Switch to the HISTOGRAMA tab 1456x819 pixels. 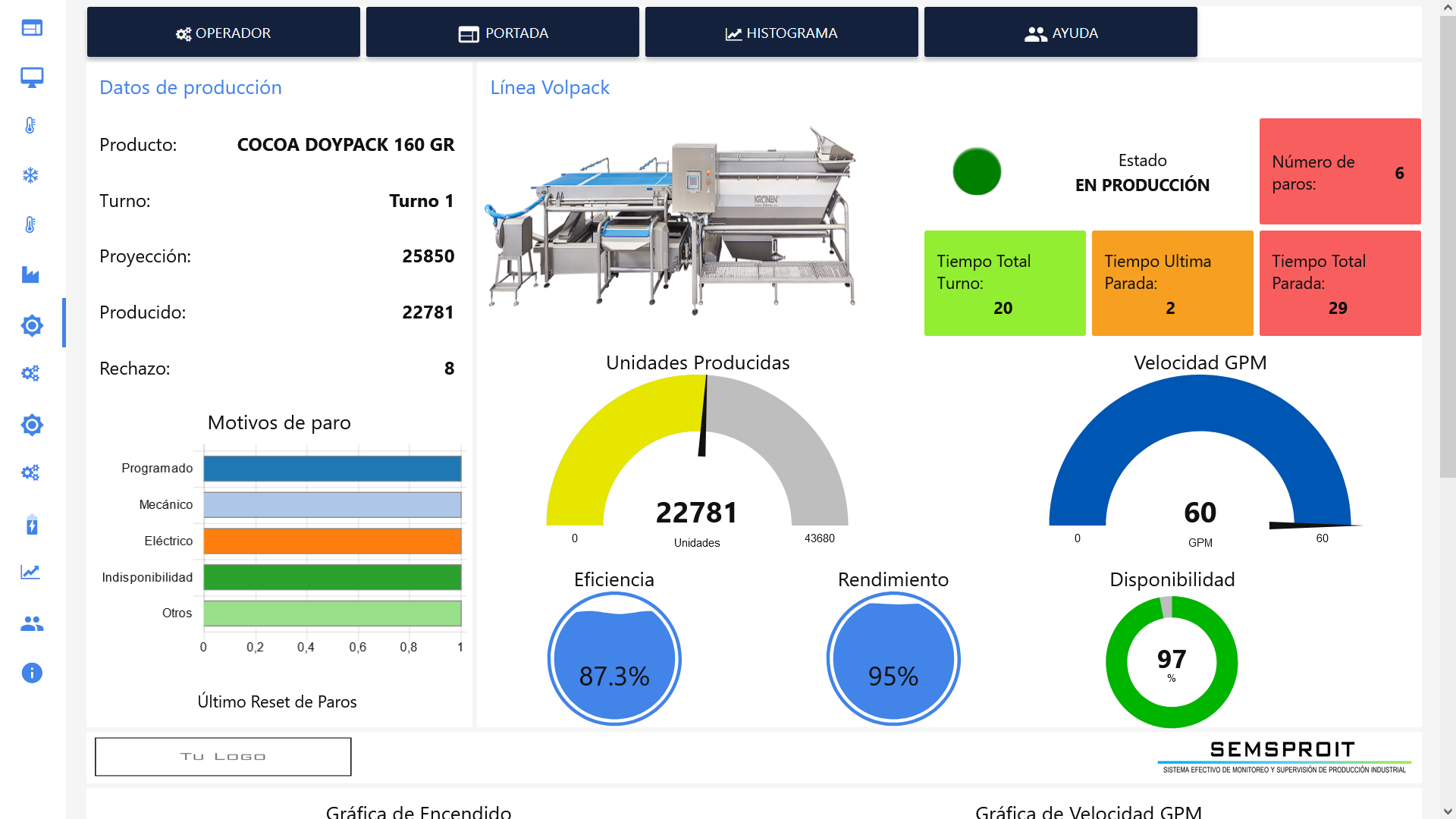click(781, 33)
